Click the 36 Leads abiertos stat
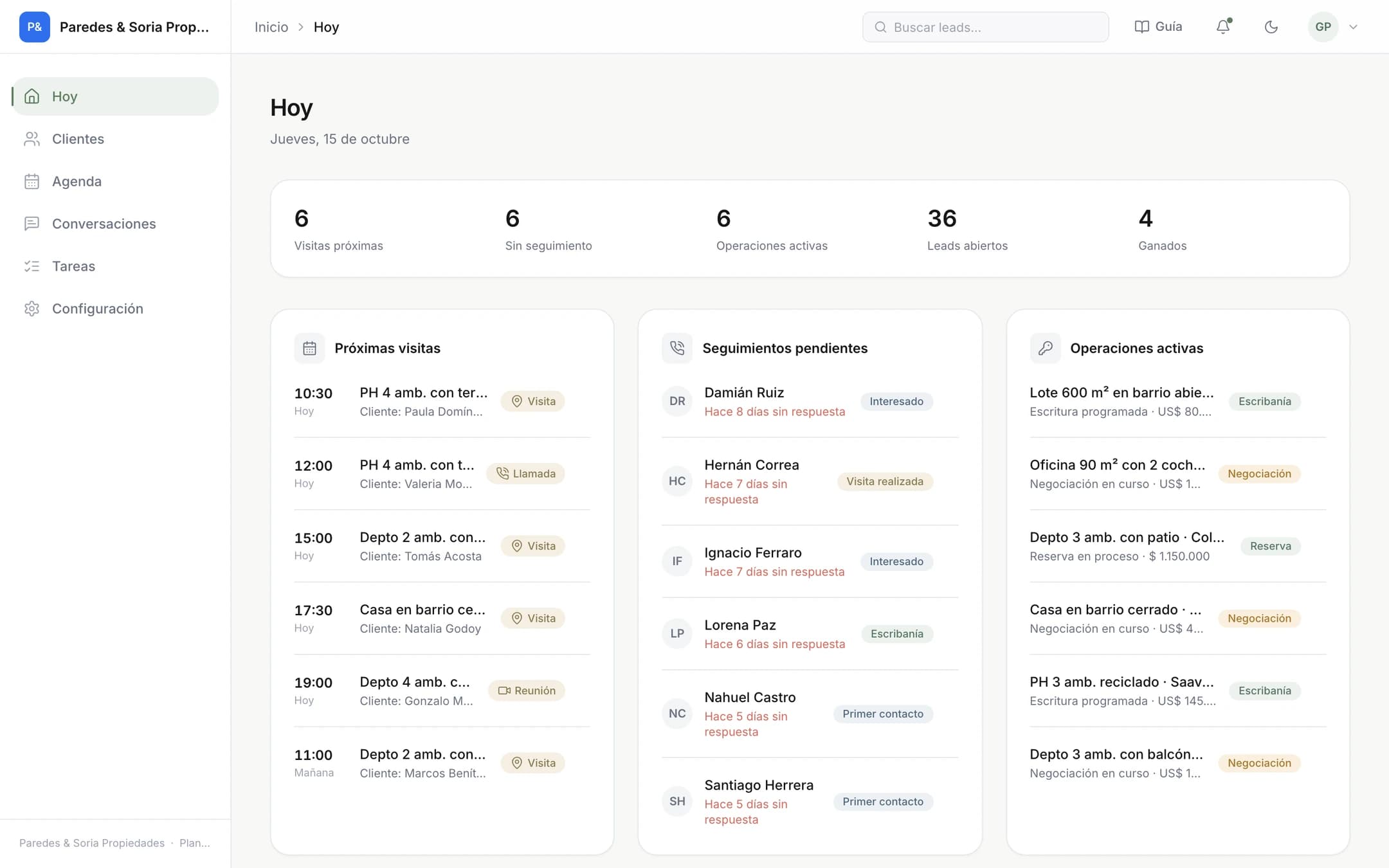Image resolution: width=1389 pixels, height=868 pixels. (x=967, y=229)
